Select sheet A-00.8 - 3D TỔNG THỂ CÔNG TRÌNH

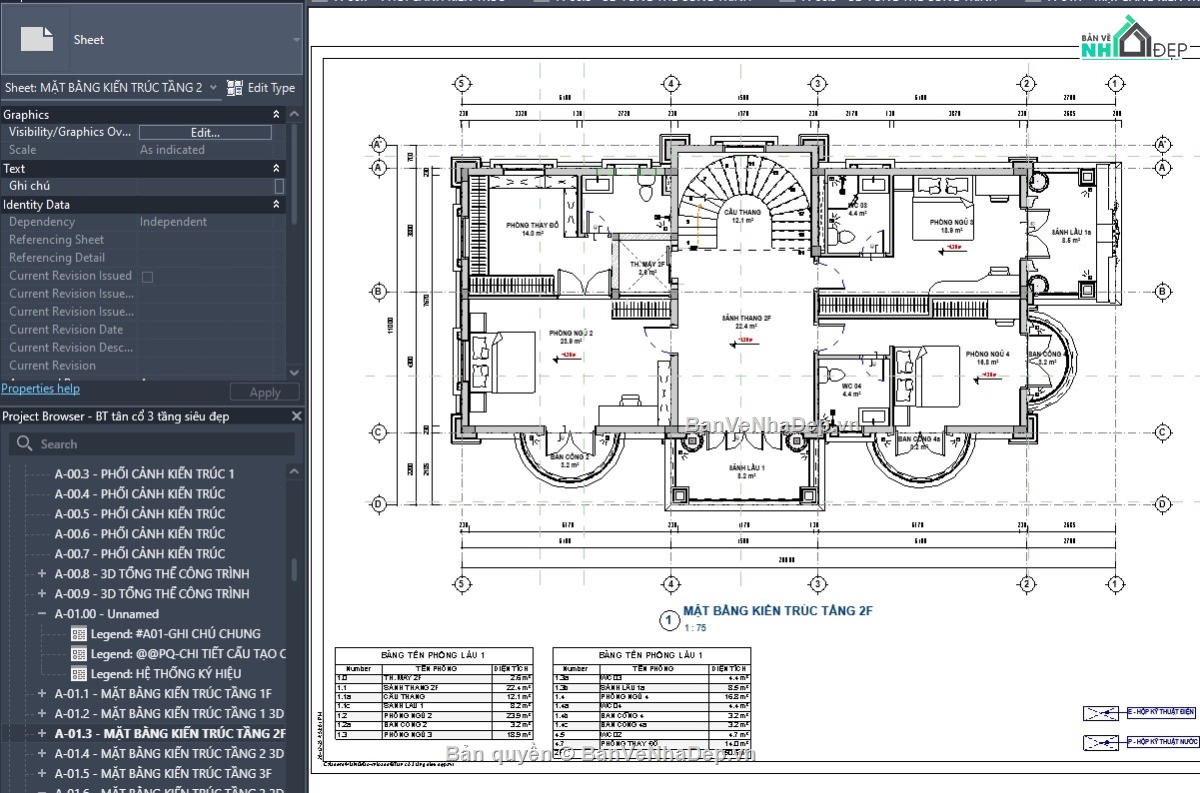pyautogui.click(x=152, y=574)
